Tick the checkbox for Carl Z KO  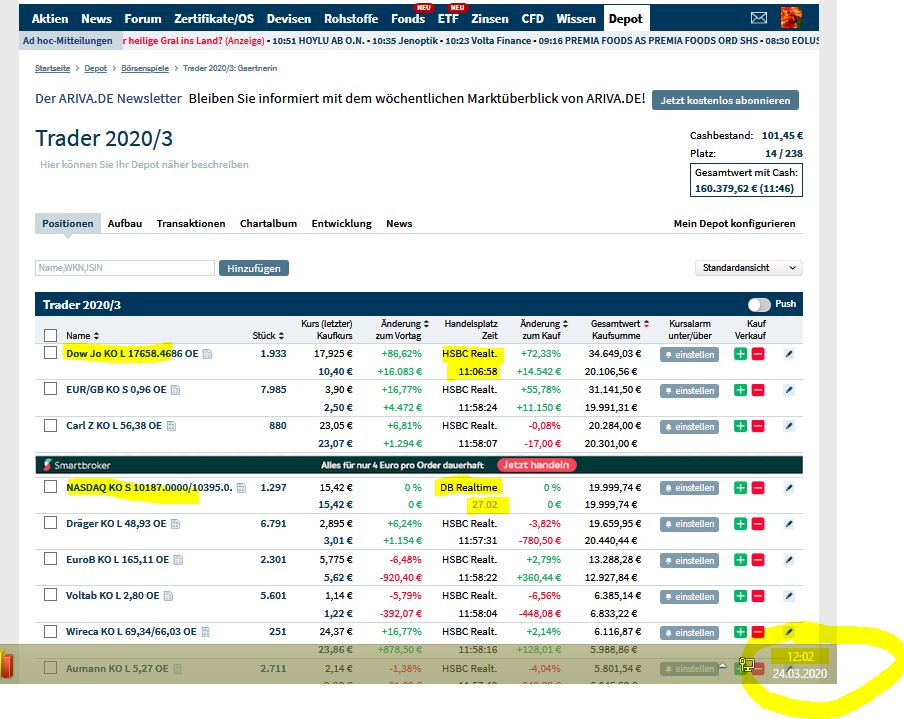(51, 425)
